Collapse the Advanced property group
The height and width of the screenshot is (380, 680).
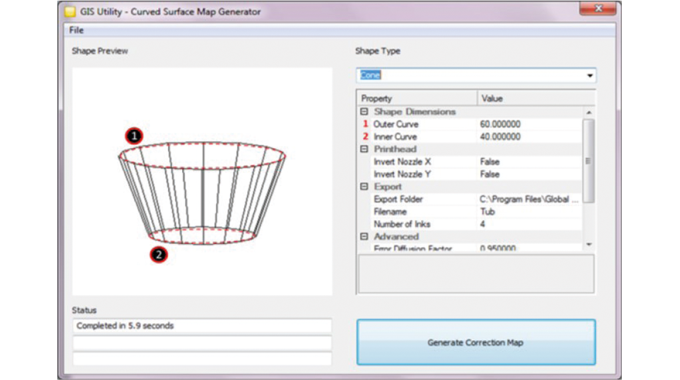[364, 236]
